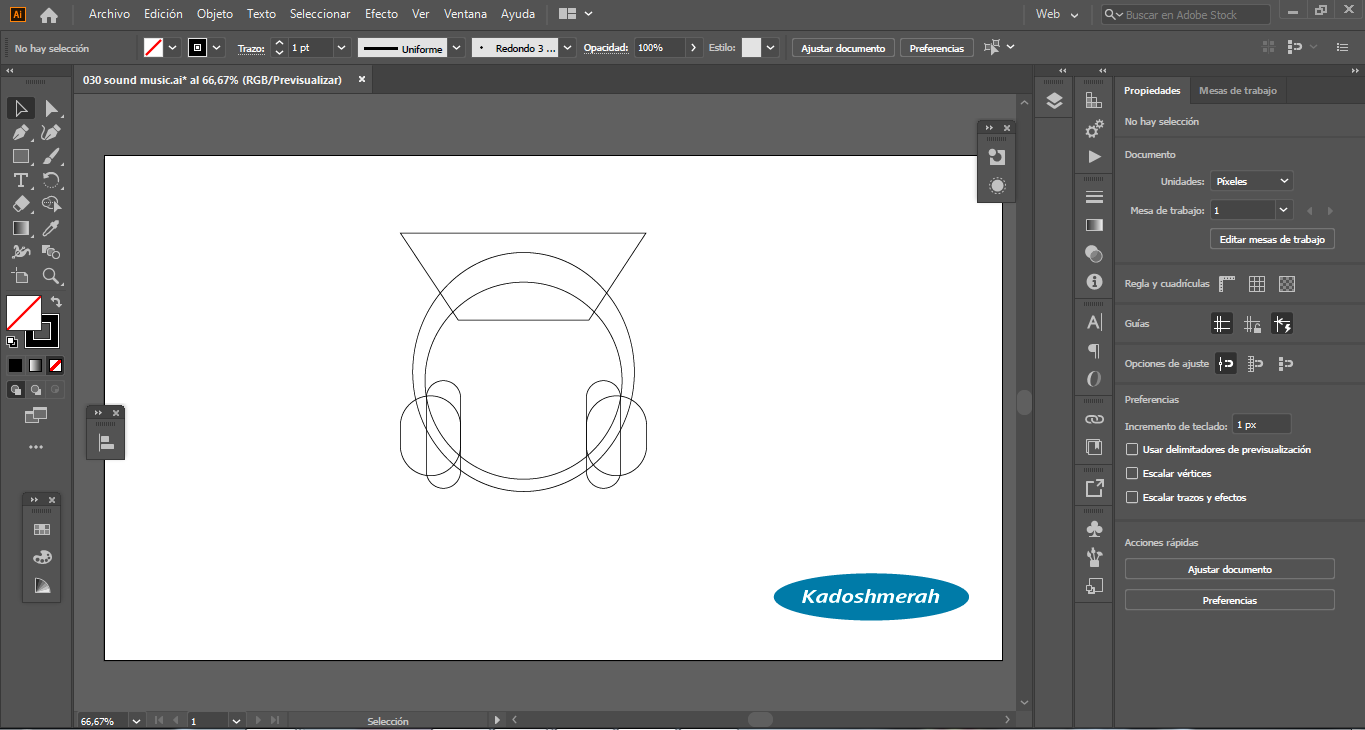Click Editar mesas de trabajo button
Screen dimensions: 1365x730
tap(1272, 240)
